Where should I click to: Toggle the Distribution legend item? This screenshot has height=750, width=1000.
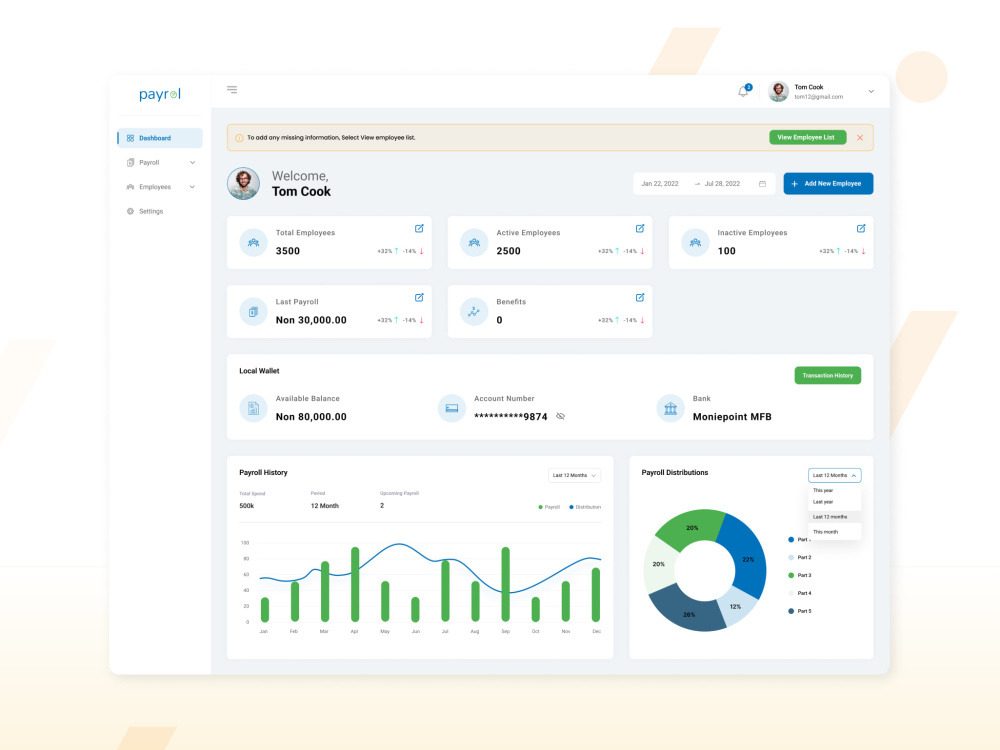(x=585, y=507)
